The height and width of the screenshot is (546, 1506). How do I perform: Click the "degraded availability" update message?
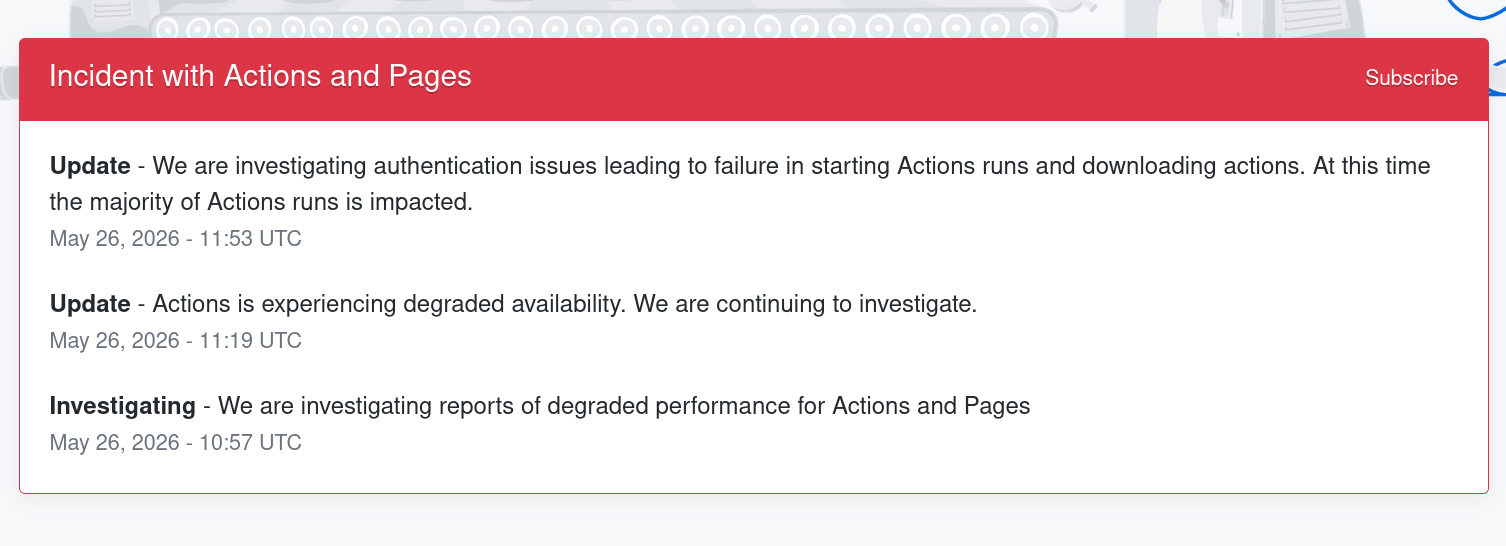(564, 303)
